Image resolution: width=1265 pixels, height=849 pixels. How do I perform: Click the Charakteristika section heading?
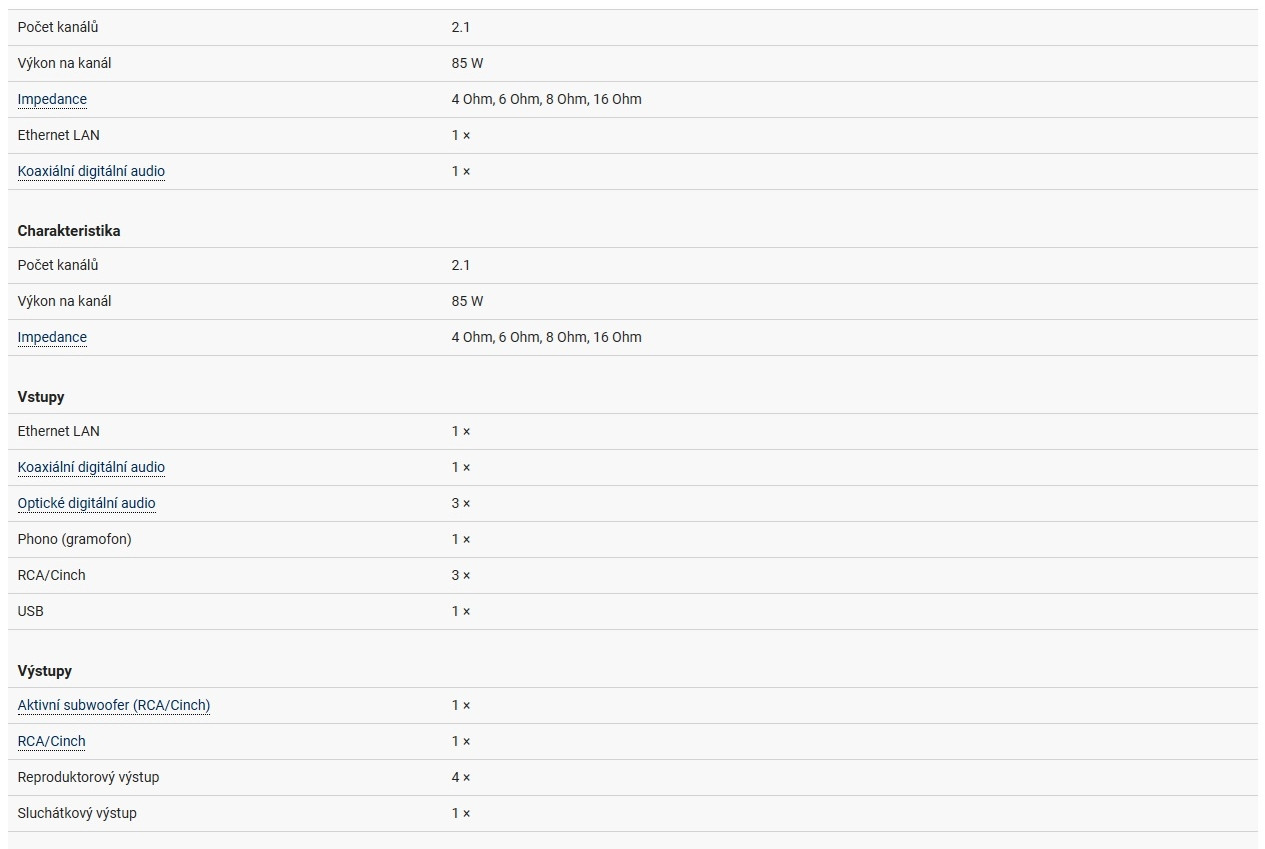(x=69, y=231)
